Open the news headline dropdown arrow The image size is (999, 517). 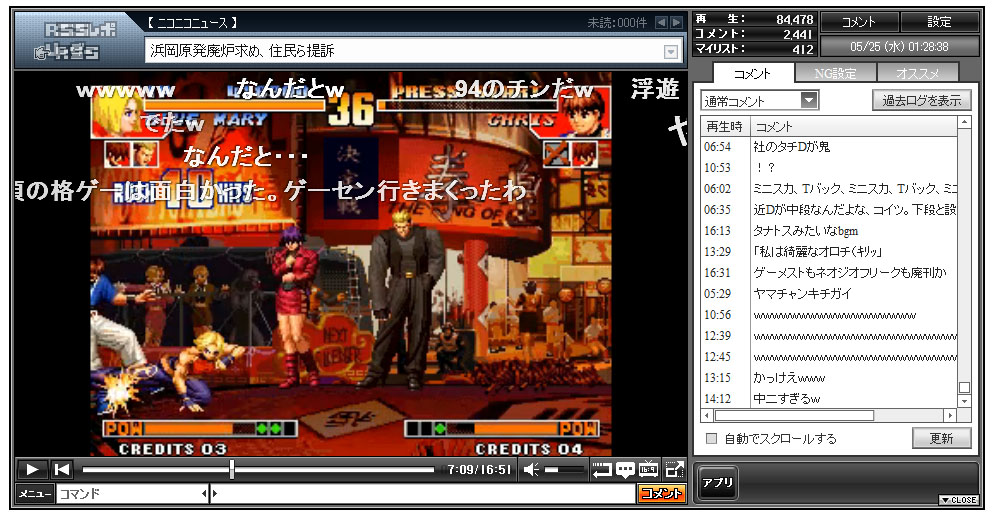(671, 52)
